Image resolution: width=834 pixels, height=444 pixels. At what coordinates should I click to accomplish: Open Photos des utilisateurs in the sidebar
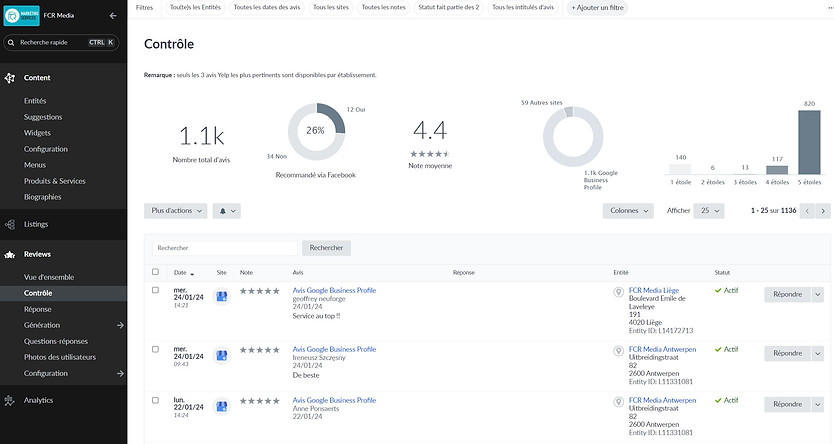(x=60, y=357)
